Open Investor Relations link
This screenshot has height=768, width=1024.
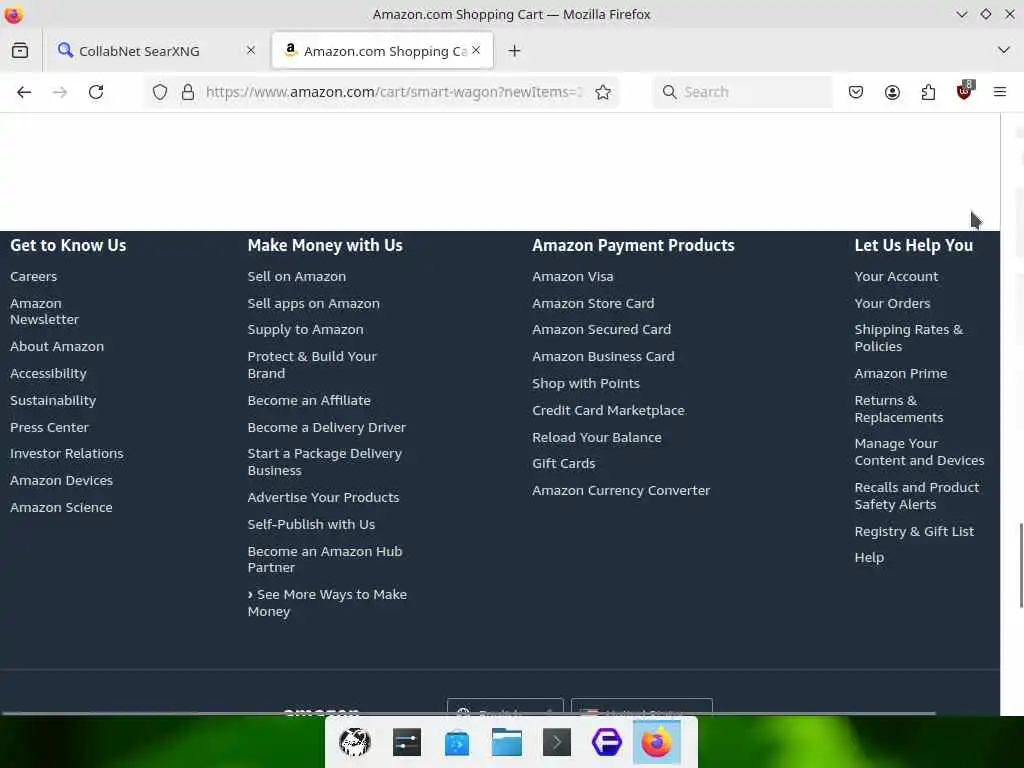tap(67, 453)
